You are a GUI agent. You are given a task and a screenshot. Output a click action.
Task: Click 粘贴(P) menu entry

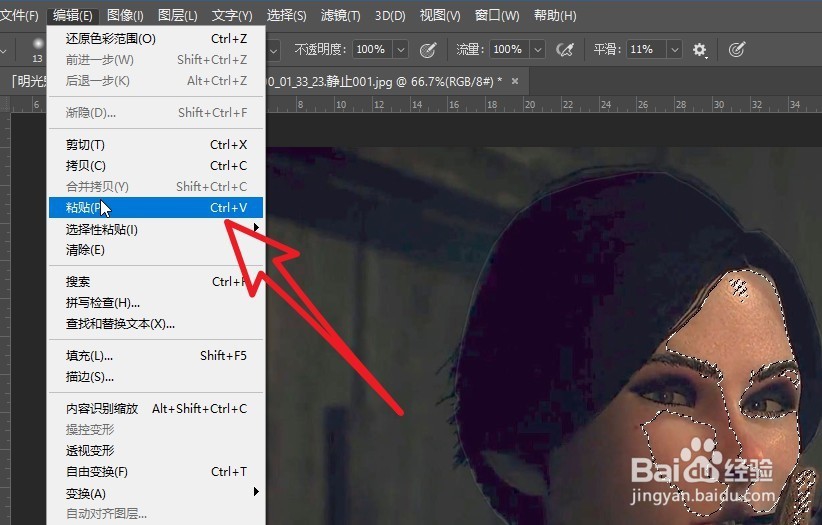(x=156, y=208)
